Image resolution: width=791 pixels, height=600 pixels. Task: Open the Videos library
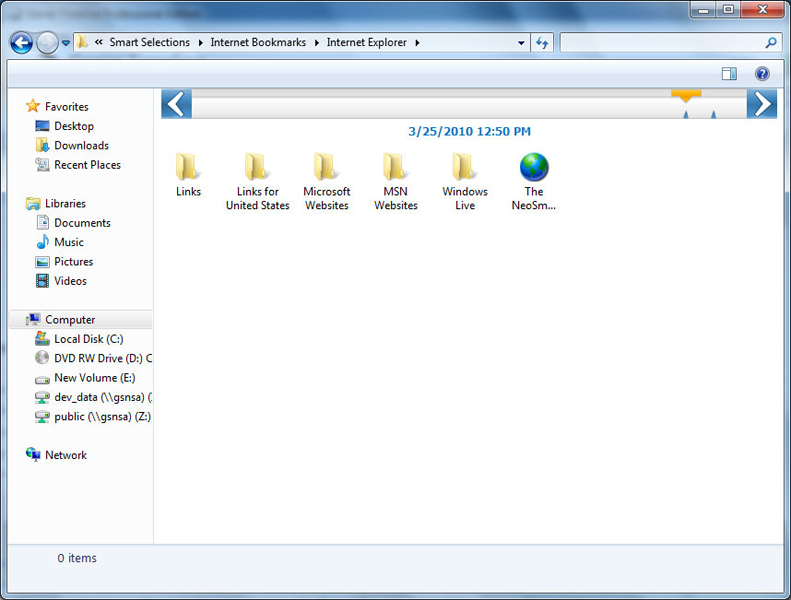61,281
